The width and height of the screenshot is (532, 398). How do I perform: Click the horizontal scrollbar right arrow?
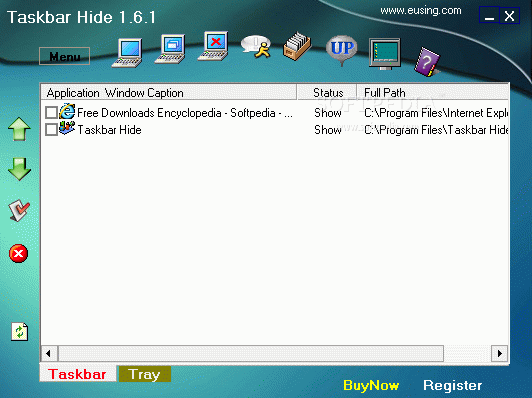tap(500, 354)
